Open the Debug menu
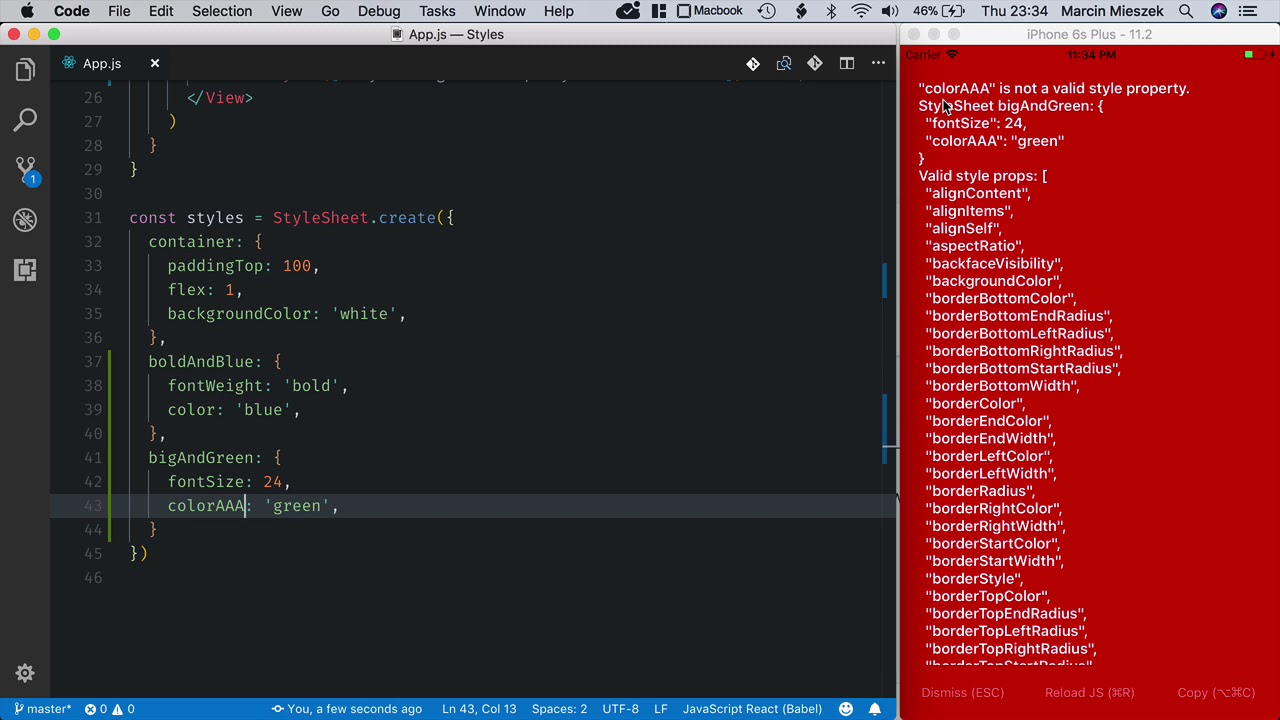 tap(379, 11)
